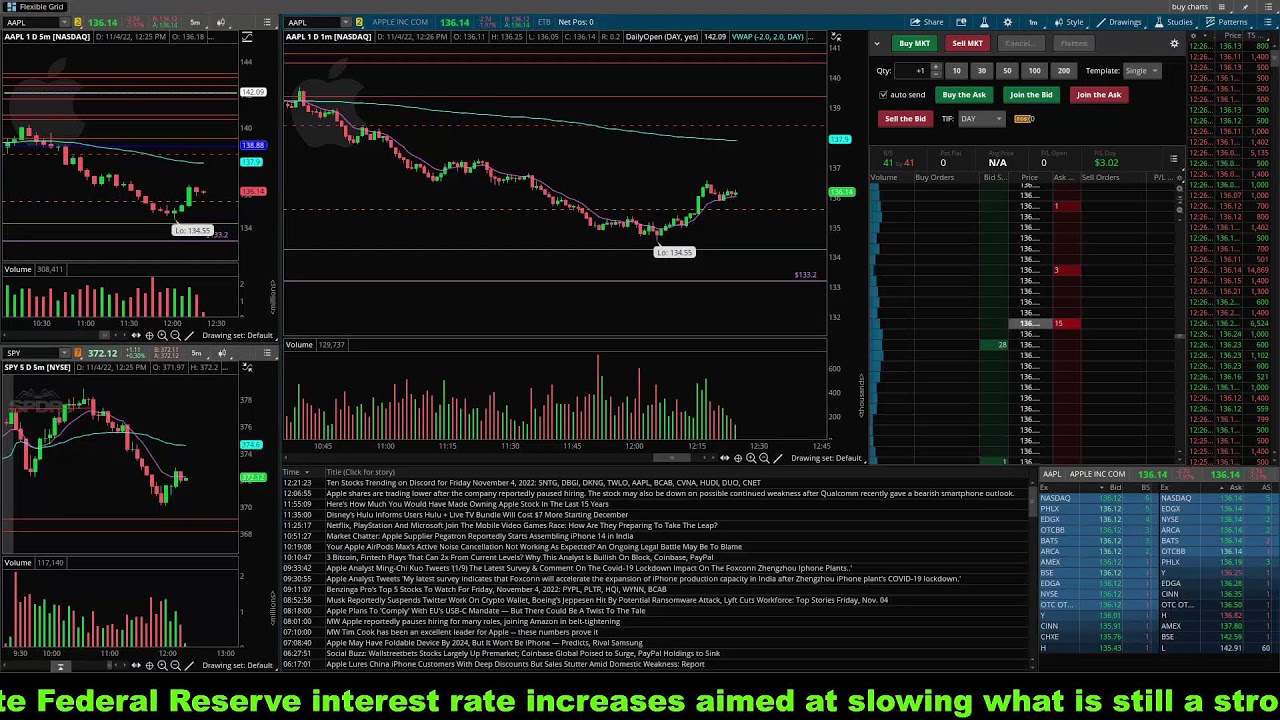
Task: Open SPY symbol dropdown arrow
Action: (64, 353)
